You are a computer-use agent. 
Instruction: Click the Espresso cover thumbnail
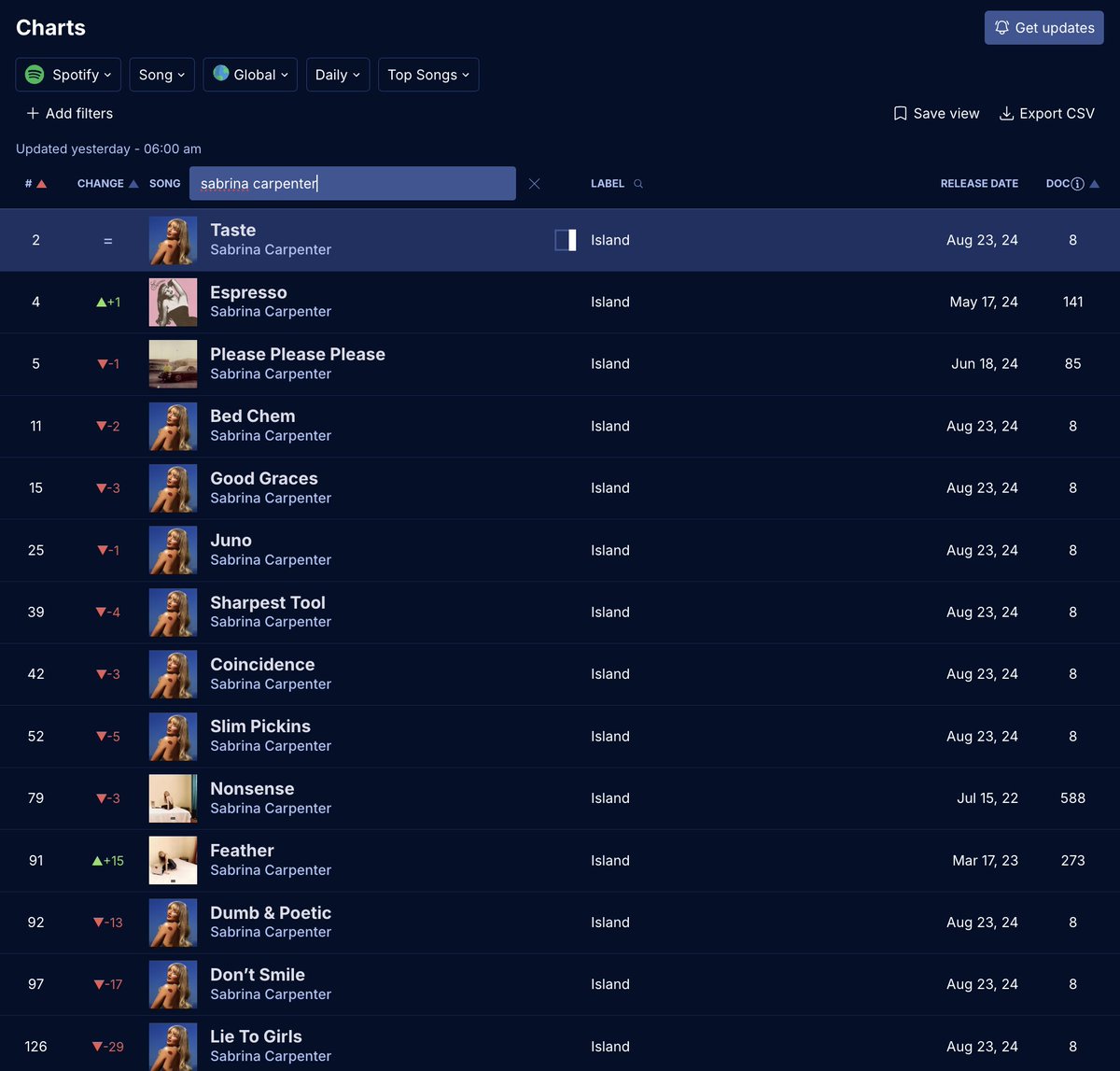click(174, 302)
